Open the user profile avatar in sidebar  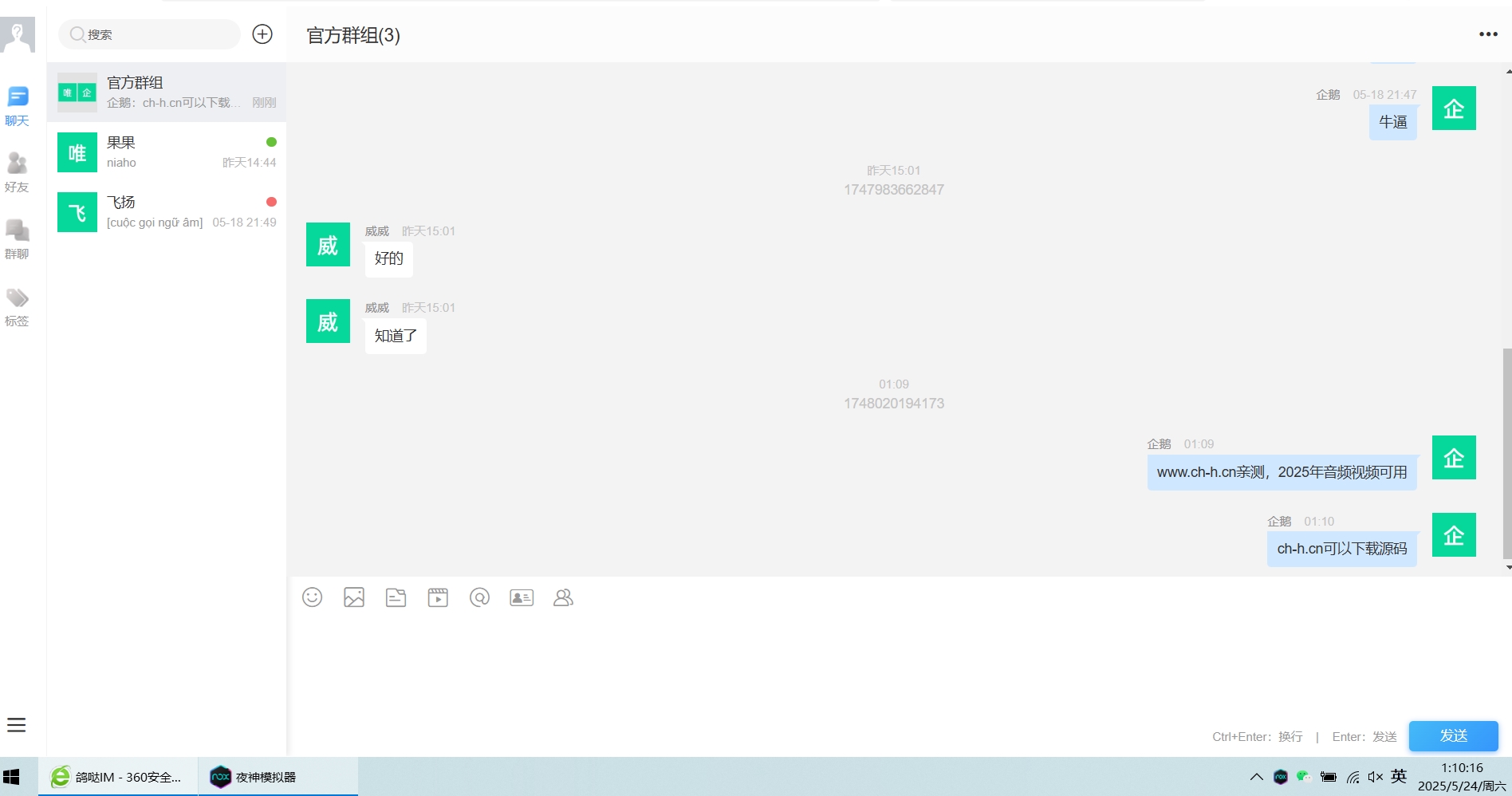(x=18, y=35)
